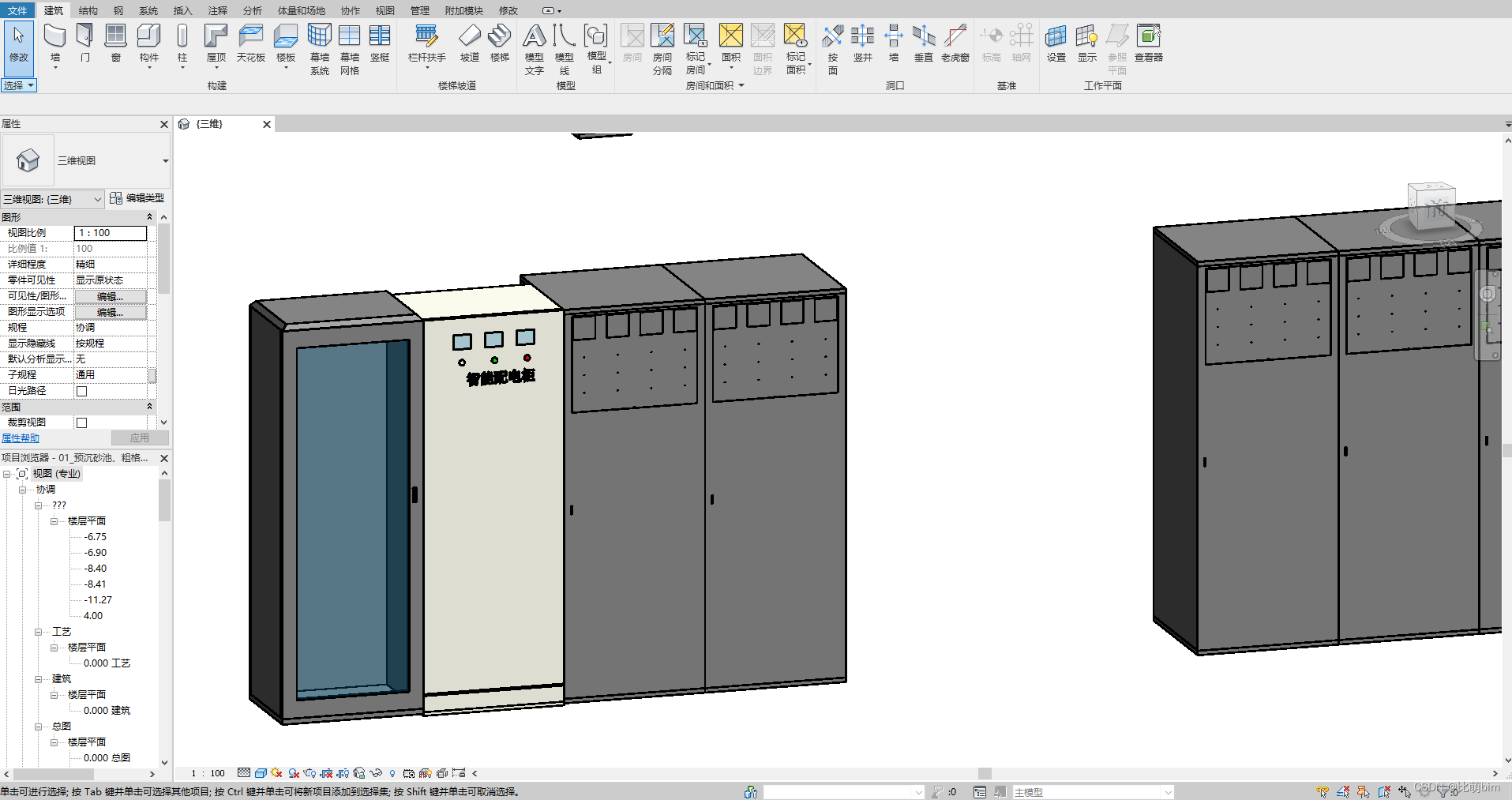This screenshot has width=1512, height=800.
Task: Pick the Mullion (竖梃) tool
Action: [380, 44]
